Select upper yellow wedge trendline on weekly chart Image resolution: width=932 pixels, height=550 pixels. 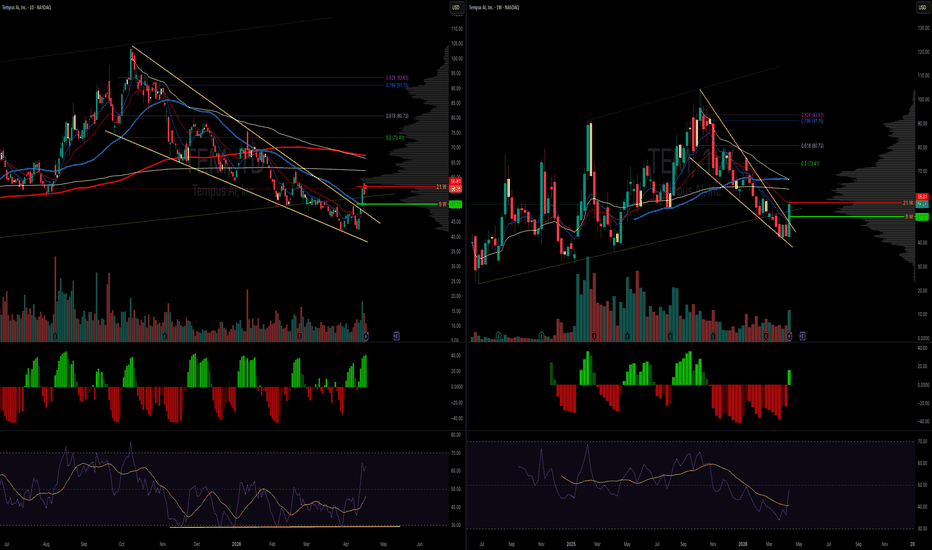coord(748,161)
